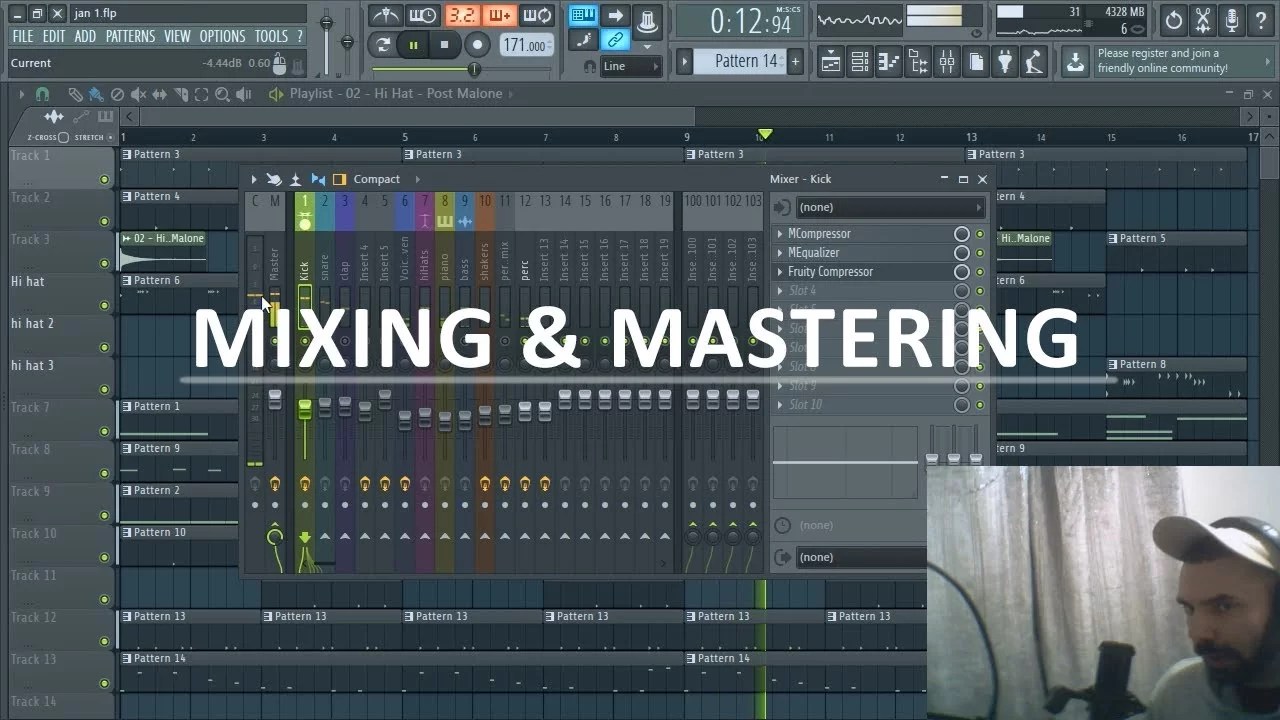Open the Channel rack toolbar icon

coord(860,62)
